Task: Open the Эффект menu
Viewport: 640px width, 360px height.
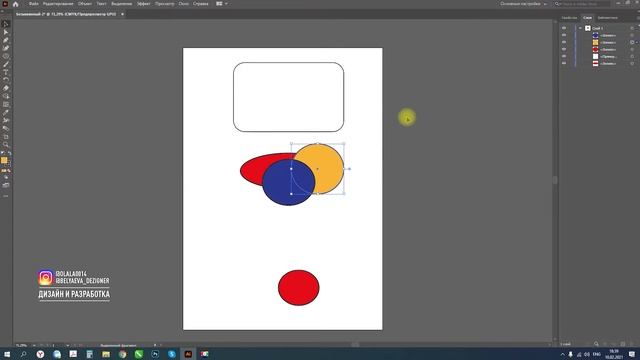Action: point(144,4)
